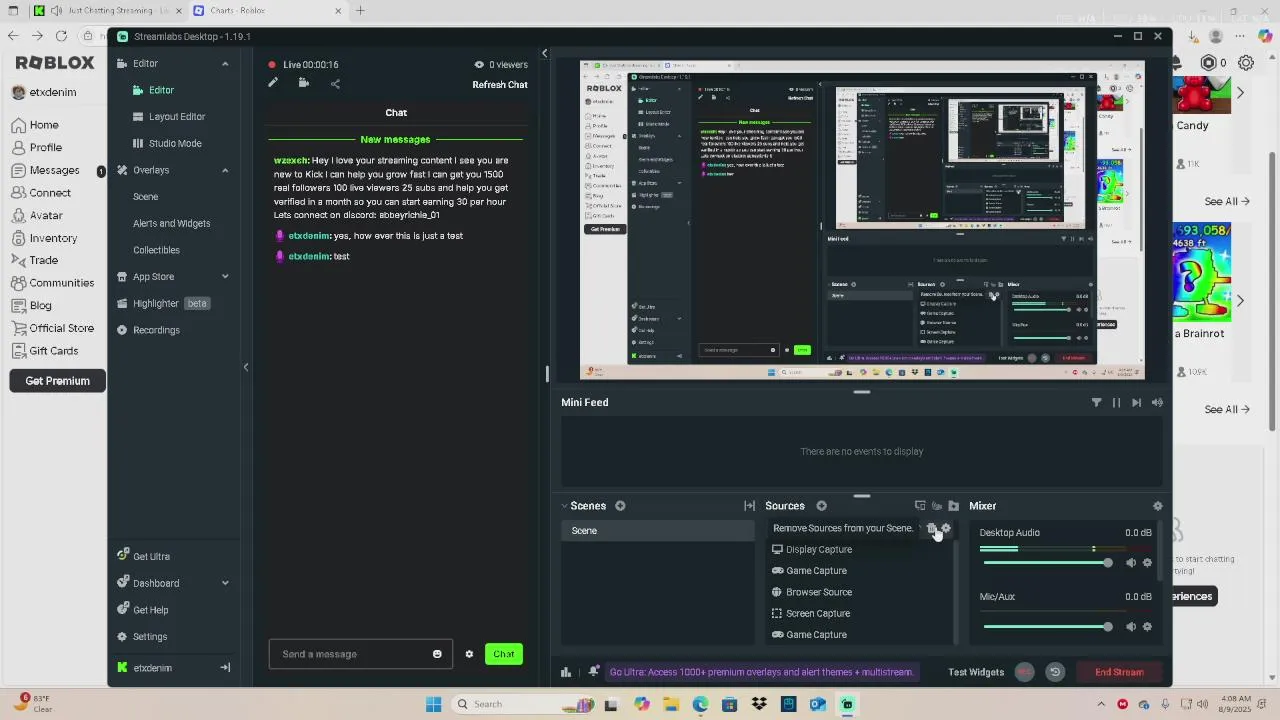Open Mic/Aux settings gear

1147,627
